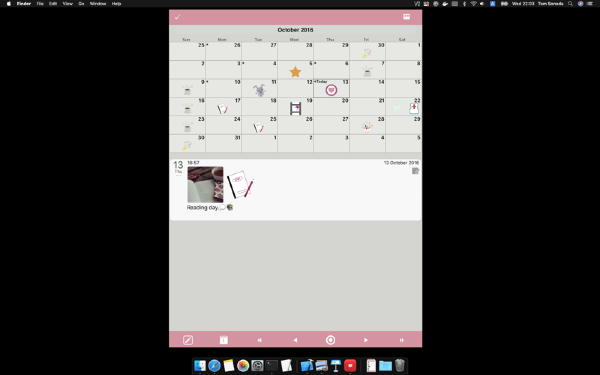The image size is (600, 375).
Task: Open the Trash in the Dock
Action: tap(400, 365)
